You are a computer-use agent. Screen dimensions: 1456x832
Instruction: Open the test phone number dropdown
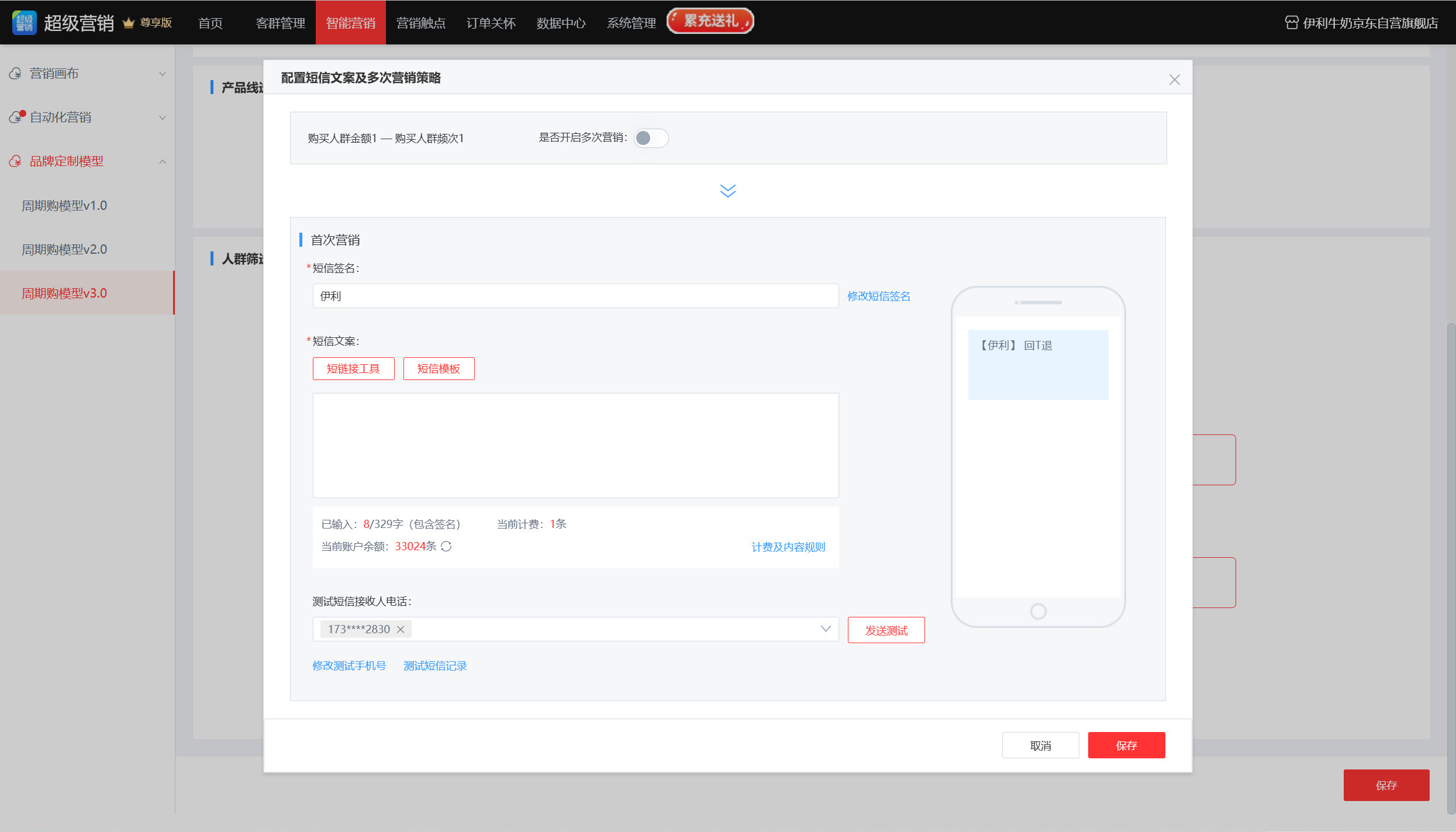pos(826,629)
